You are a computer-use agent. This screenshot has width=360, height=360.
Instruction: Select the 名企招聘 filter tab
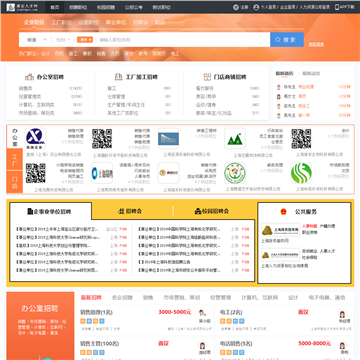pos(122,298)
